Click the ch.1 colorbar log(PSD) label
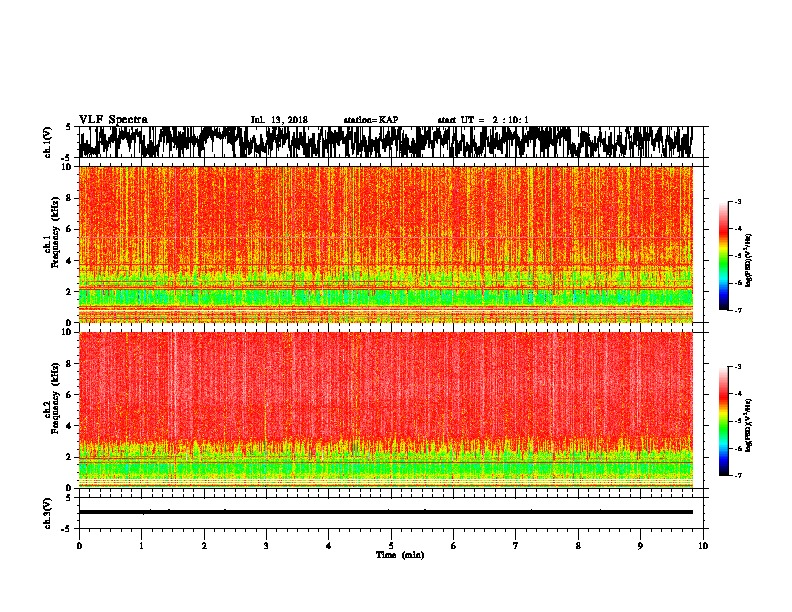Image resolution: width=792 pixels, height=612 pixels. pyautogui.click(x=748, y=261)
